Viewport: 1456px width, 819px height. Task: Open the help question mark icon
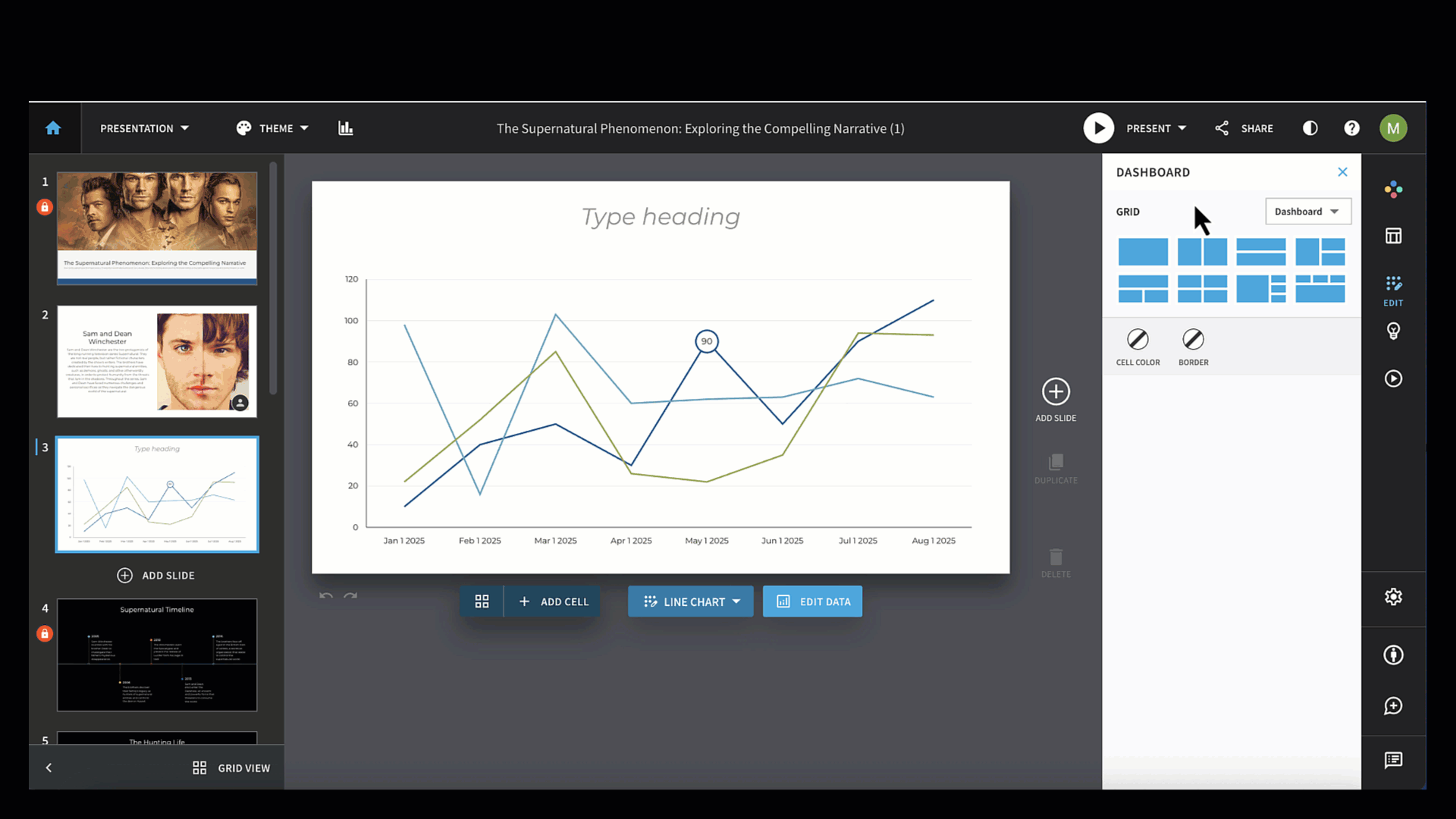pyautogui.click(x=1351, y=128)
